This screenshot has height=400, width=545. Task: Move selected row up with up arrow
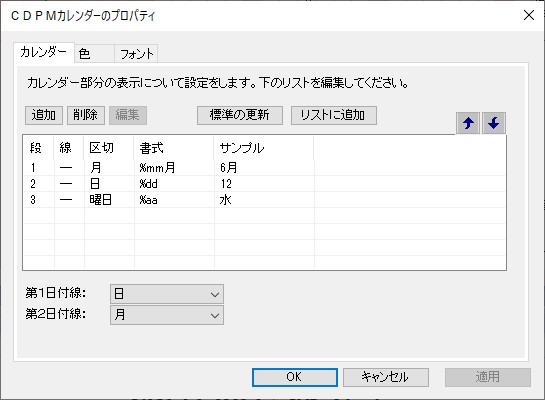[468, 123]
